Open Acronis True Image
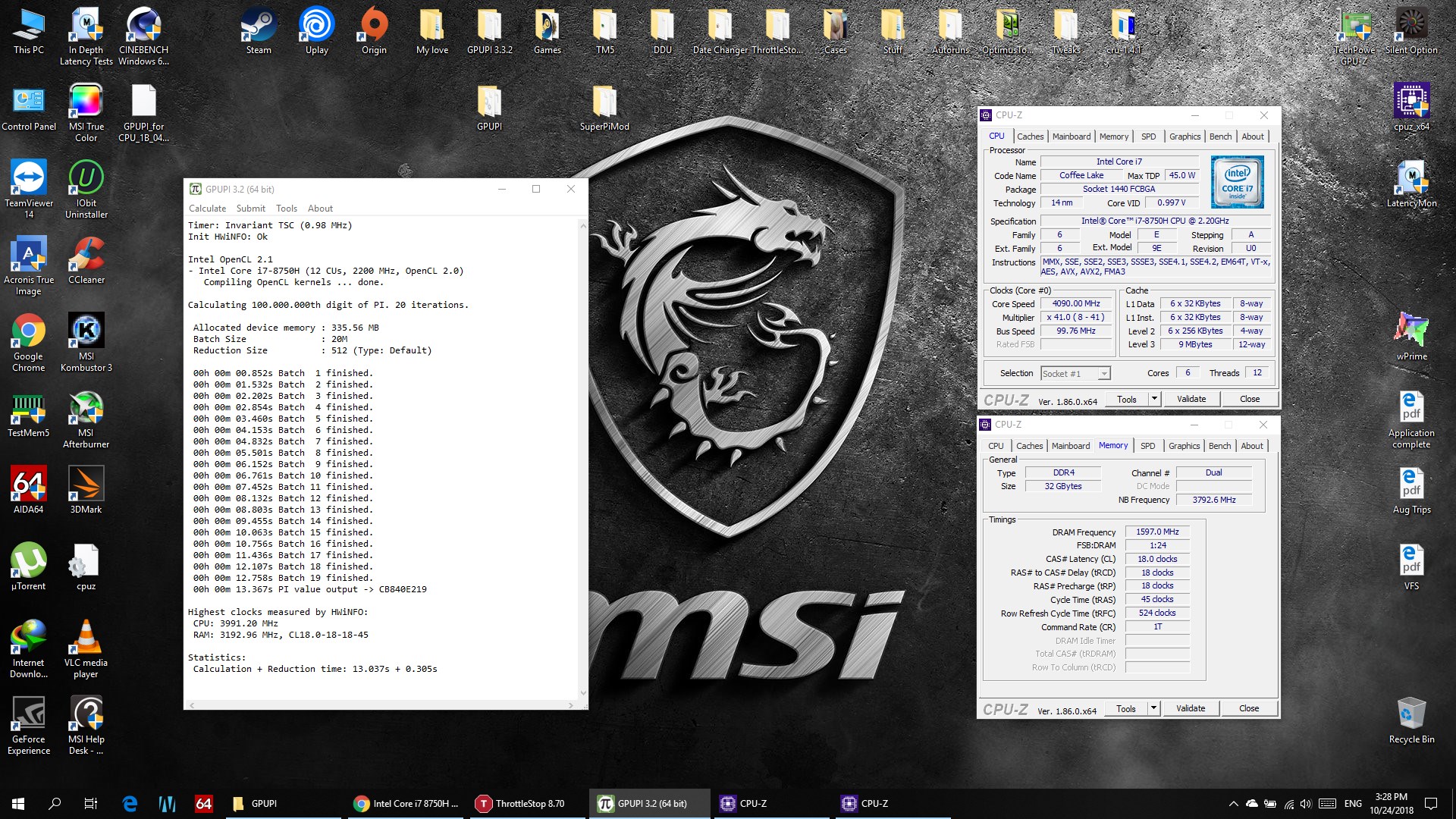Screen dimensions: 1456x819 (x=29, y=265)
